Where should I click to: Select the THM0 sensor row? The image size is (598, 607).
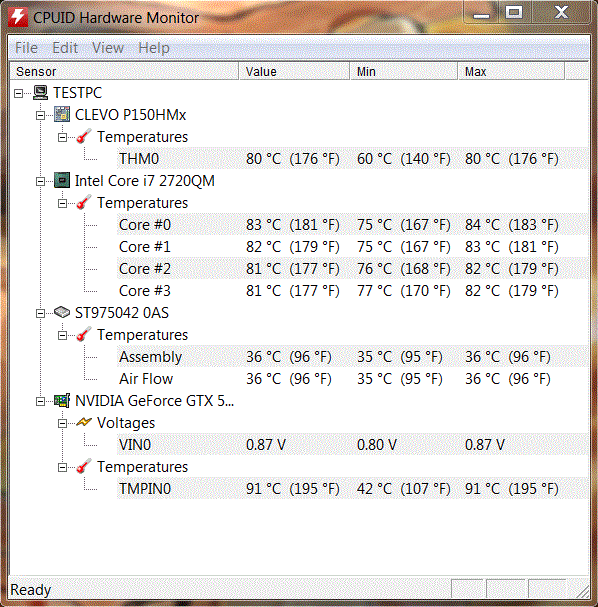[352, 159]
